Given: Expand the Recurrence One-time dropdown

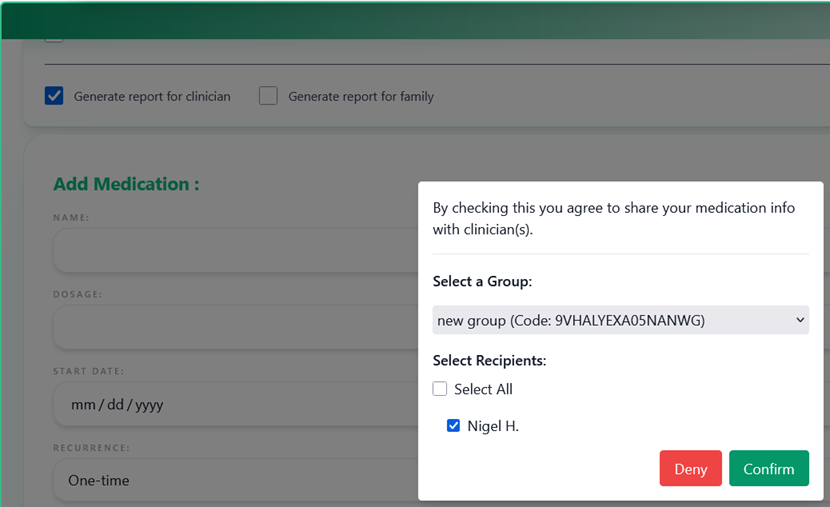Looking at the screenshot, I should (235, 480).
